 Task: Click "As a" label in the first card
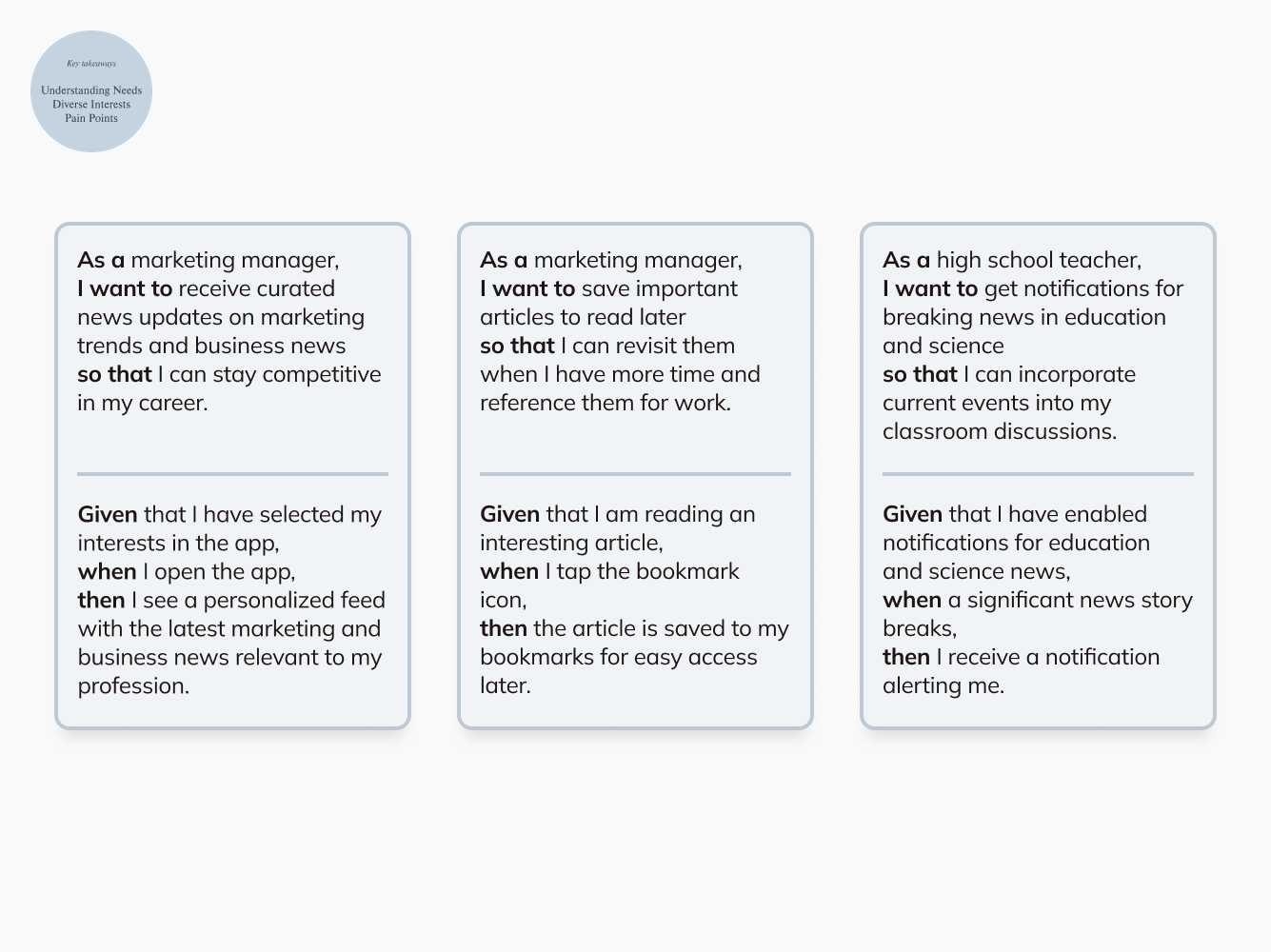click(101, 260)
